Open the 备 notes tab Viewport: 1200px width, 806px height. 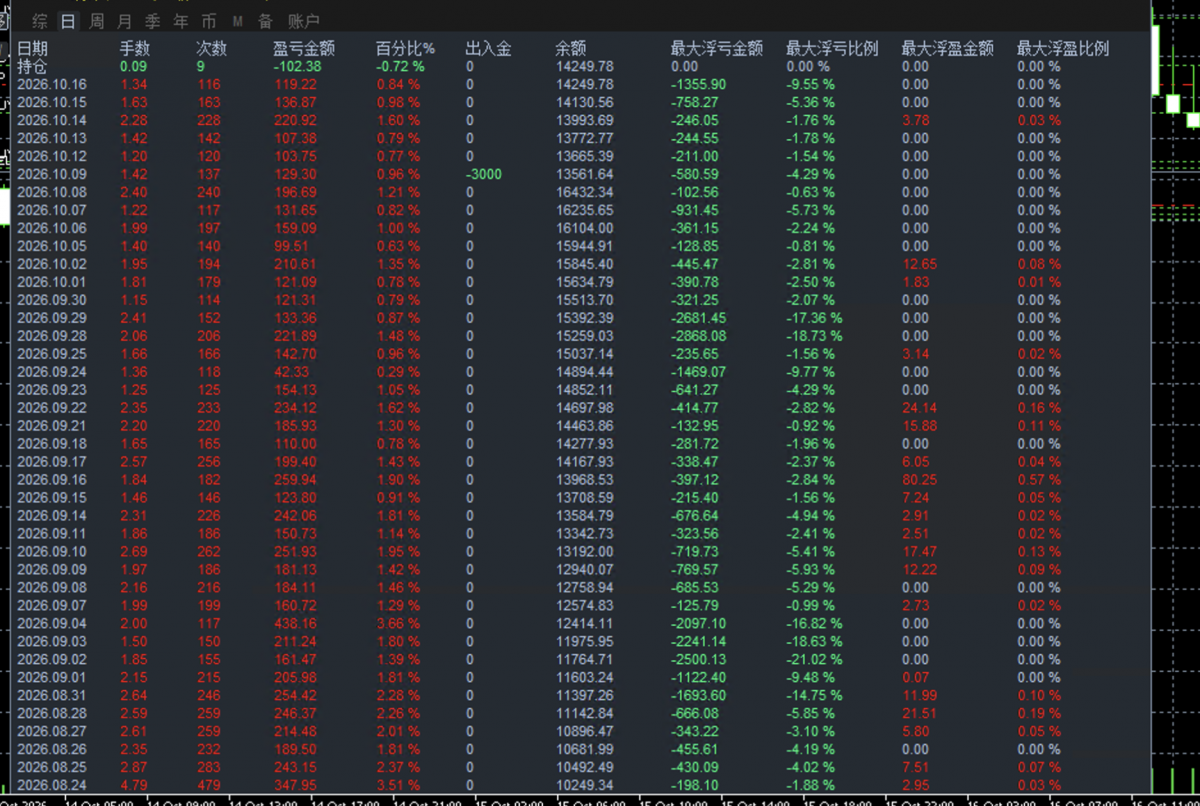[265, 21]
